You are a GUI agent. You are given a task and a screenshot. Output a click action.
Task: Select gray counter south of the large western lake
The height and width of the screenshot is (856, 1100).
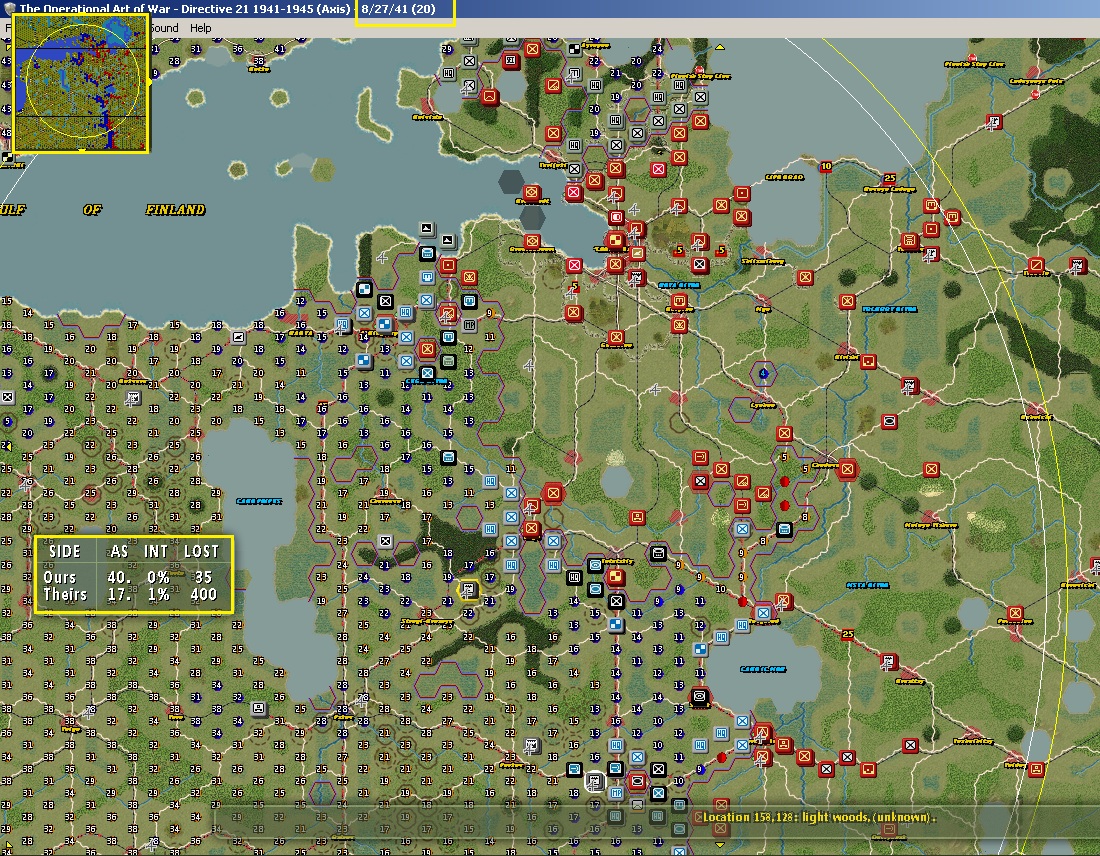(258, 708)
